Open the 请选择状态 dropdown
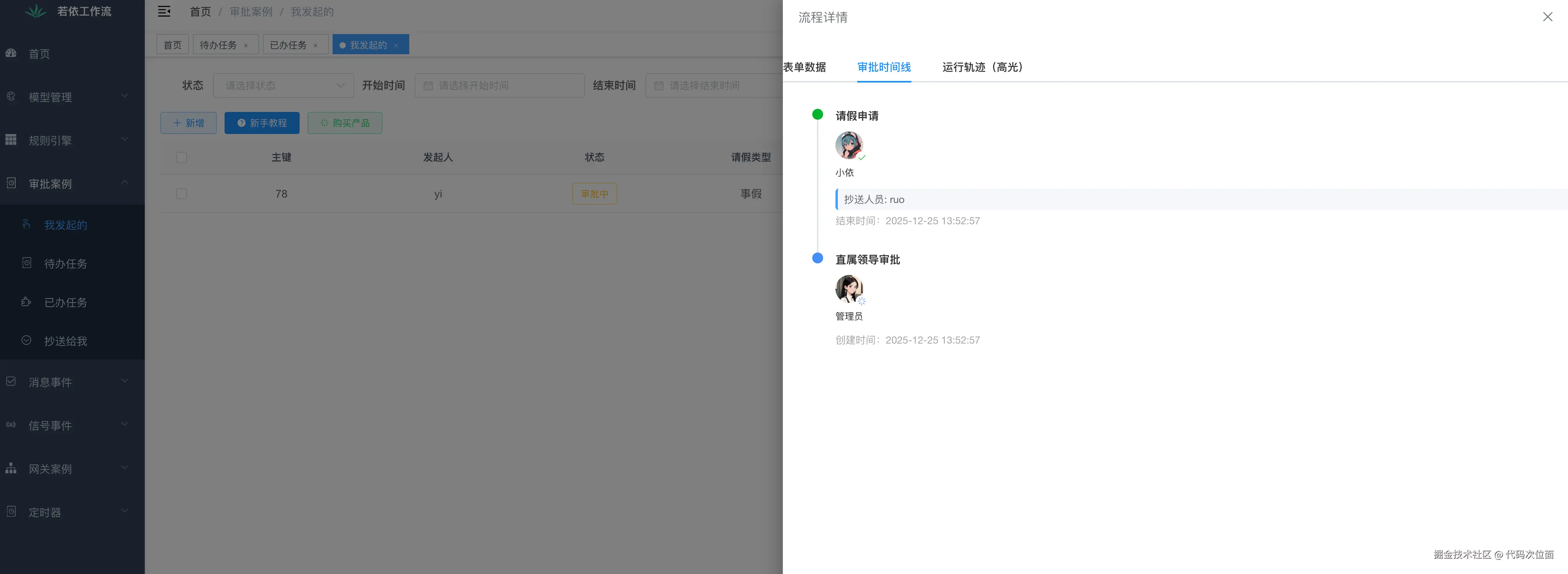Viewport: 1568px width, 574px height. click(x=283, y=86)
